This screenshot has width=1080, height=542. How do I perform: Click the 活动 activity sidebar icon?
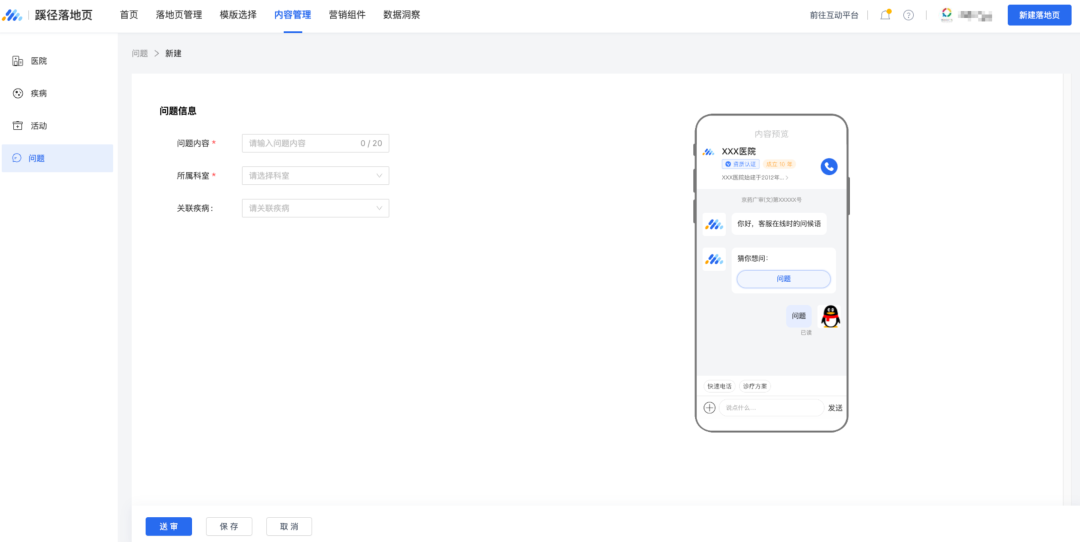[17, 126]
